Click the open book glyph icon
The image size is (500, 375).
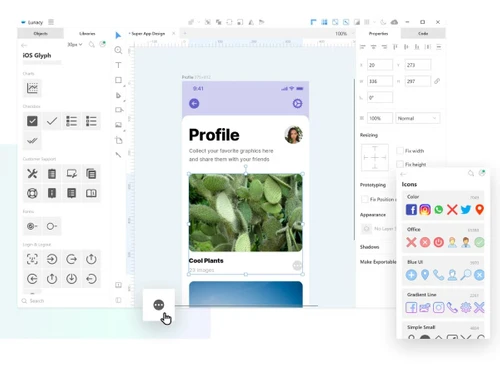[91, 193]
